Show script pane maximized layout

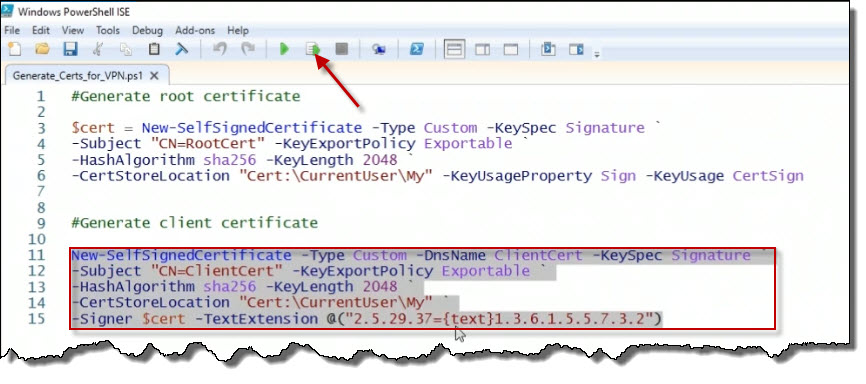(511, 50)
